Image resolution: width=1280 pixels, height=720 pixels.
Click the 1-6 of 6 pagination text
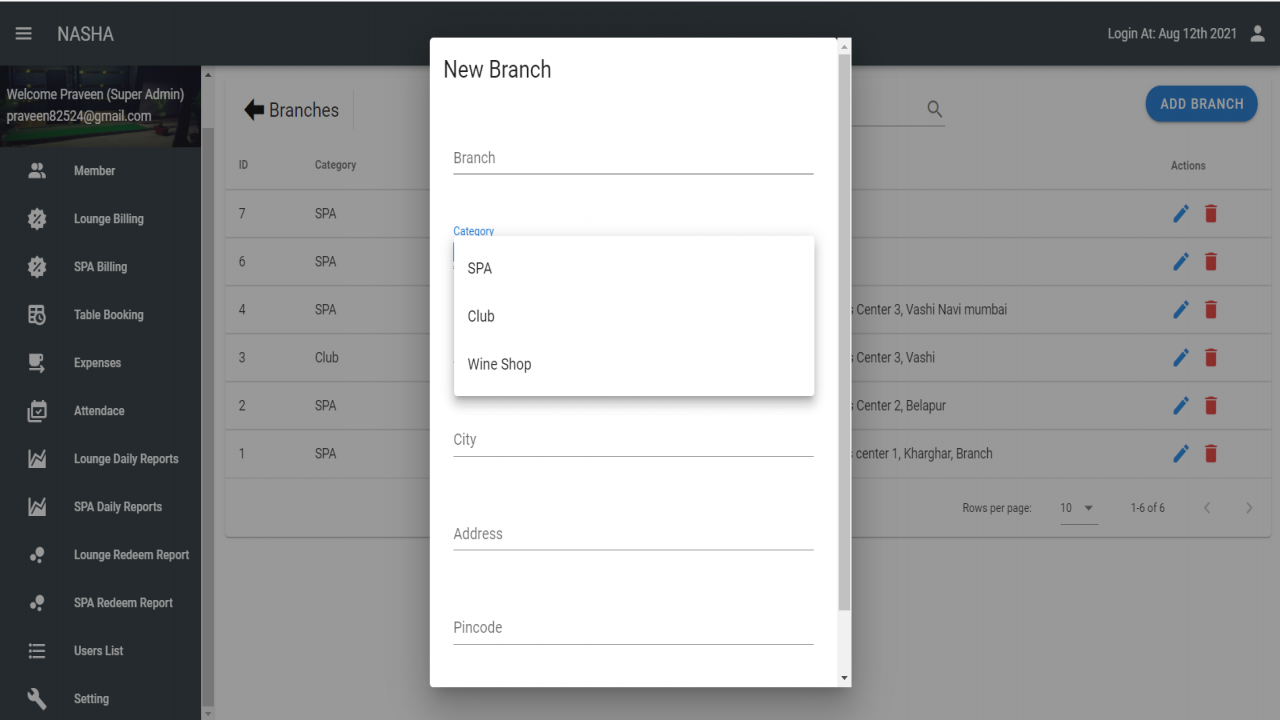pos(1147,508)
